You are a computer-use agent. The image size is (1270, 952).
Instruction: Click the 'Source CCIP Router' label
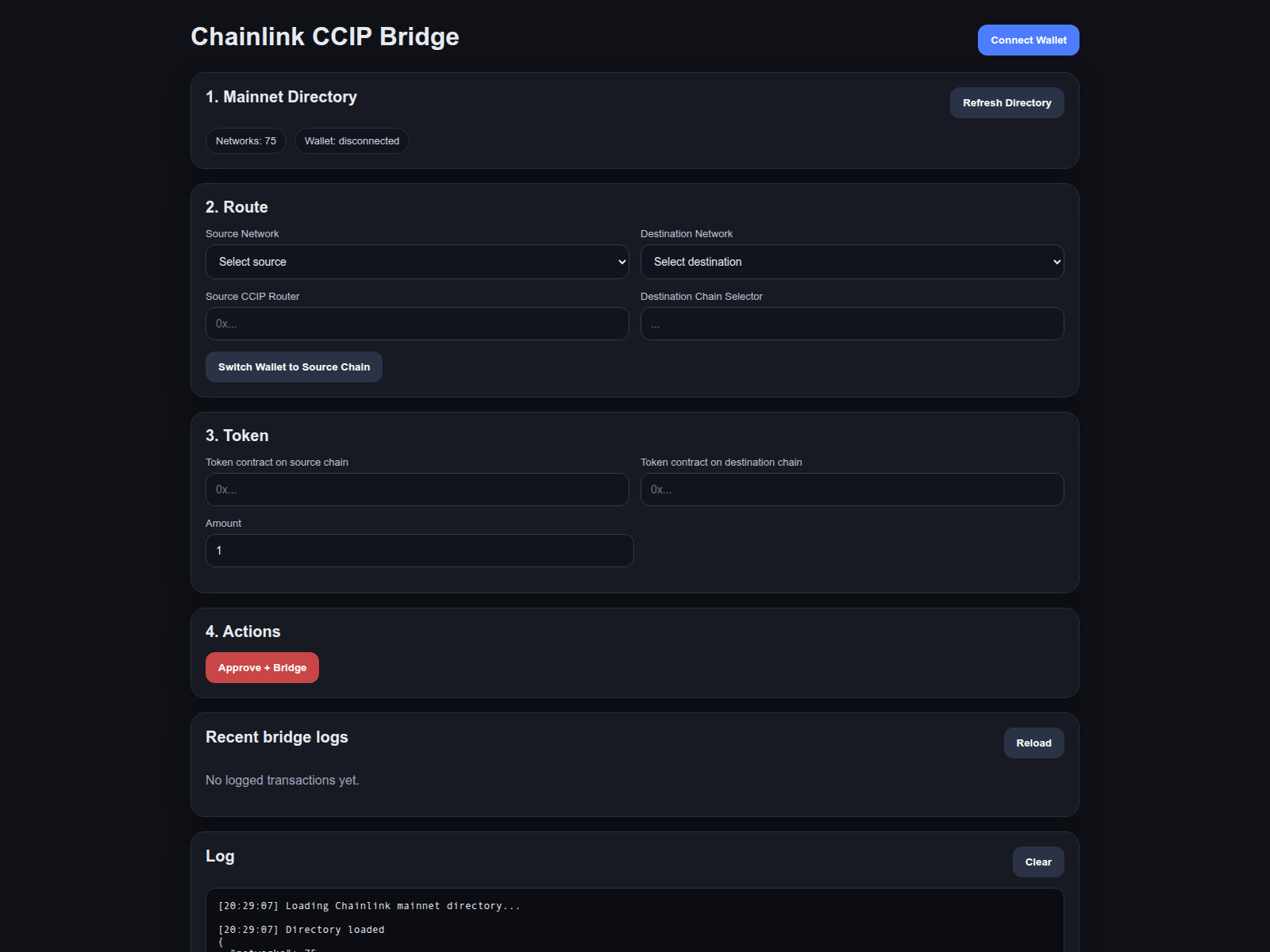click(252, 296)
